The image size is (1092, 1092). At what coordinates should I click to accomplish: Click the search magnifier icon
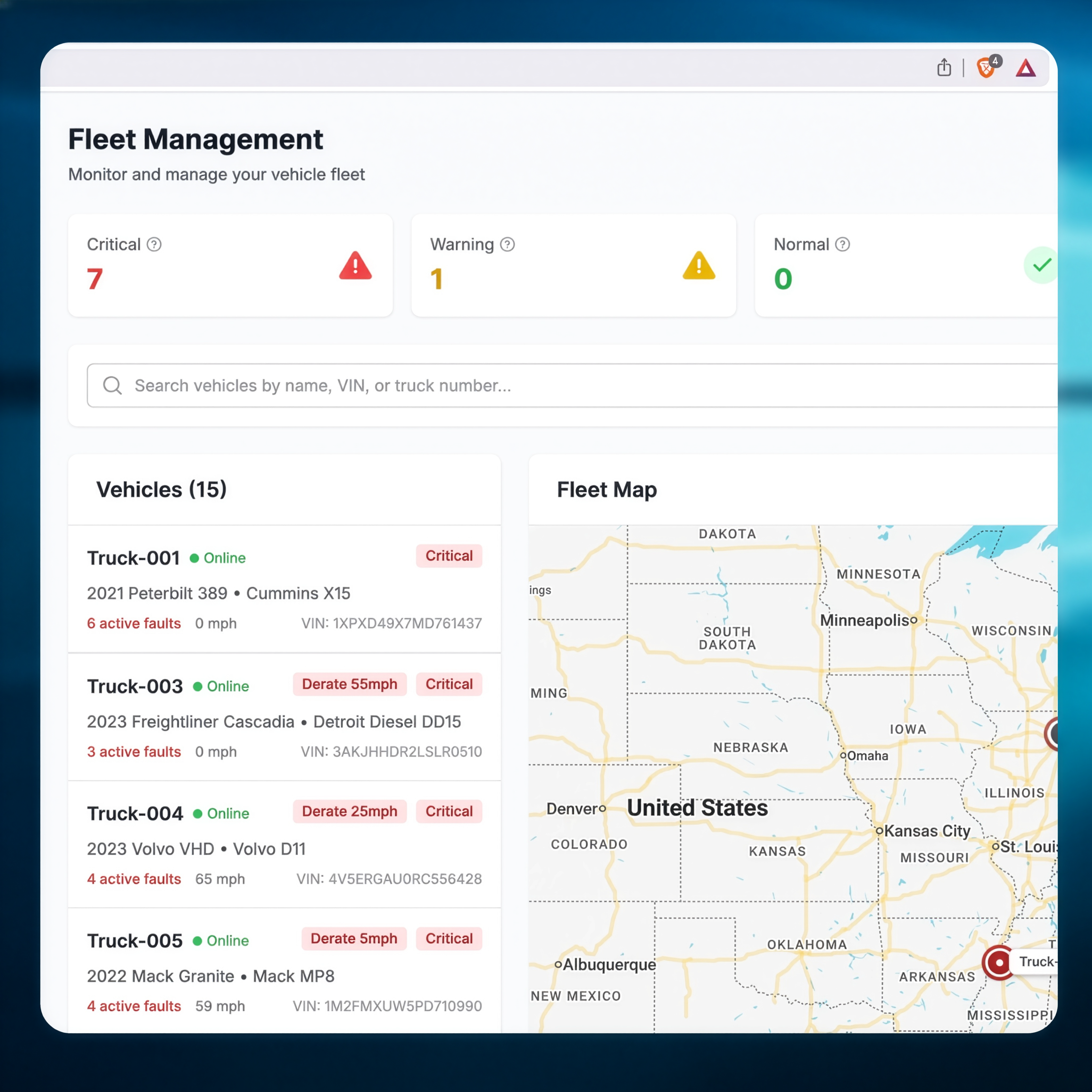(x=113, y=386)
